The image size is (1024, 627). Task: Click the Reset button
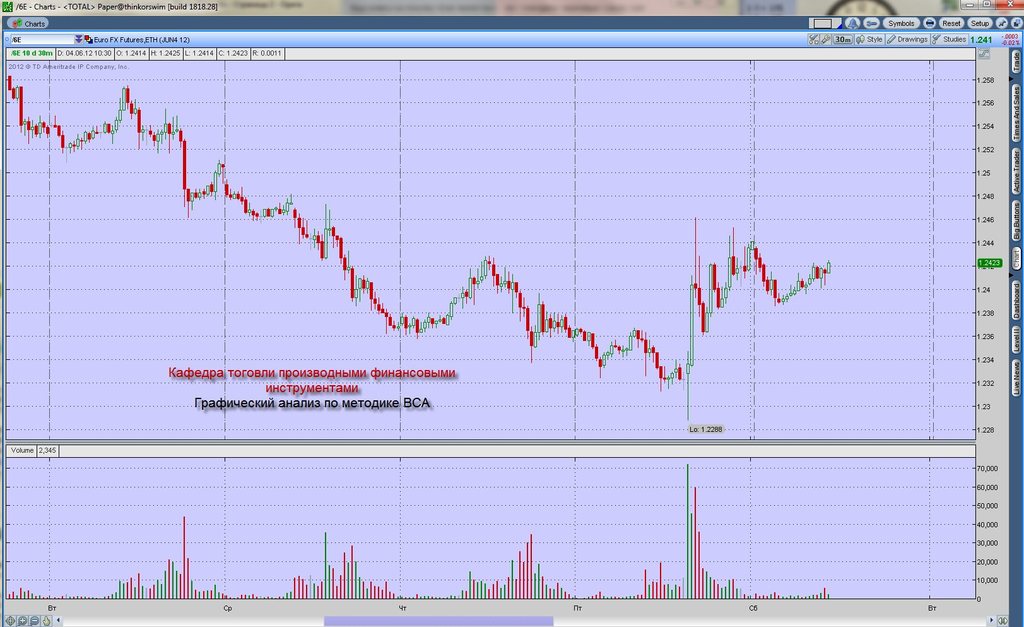pyautogui.click(x=951, y=24)
